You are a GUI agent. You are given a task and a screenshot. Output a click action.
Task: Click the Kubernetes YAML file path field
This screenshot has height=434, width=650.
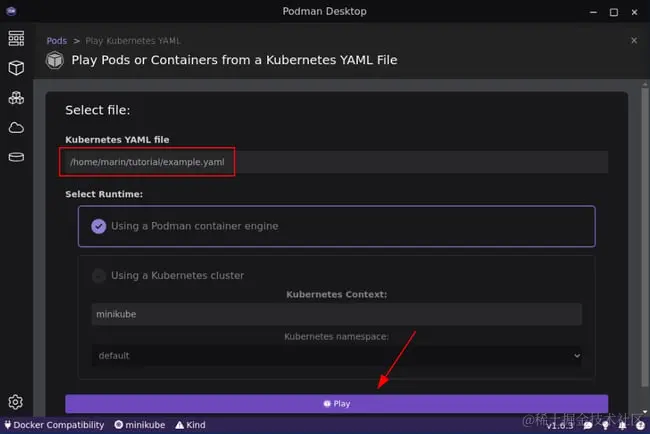[x=336, y=162]
